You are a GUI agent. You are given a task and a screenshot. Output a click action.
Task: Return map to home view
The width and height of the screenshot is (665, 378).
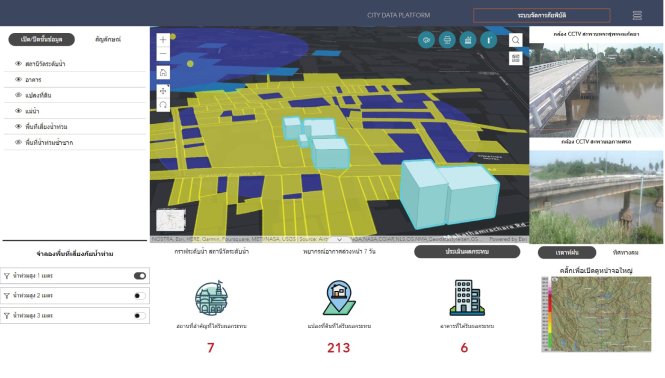(x=163, y=73)
